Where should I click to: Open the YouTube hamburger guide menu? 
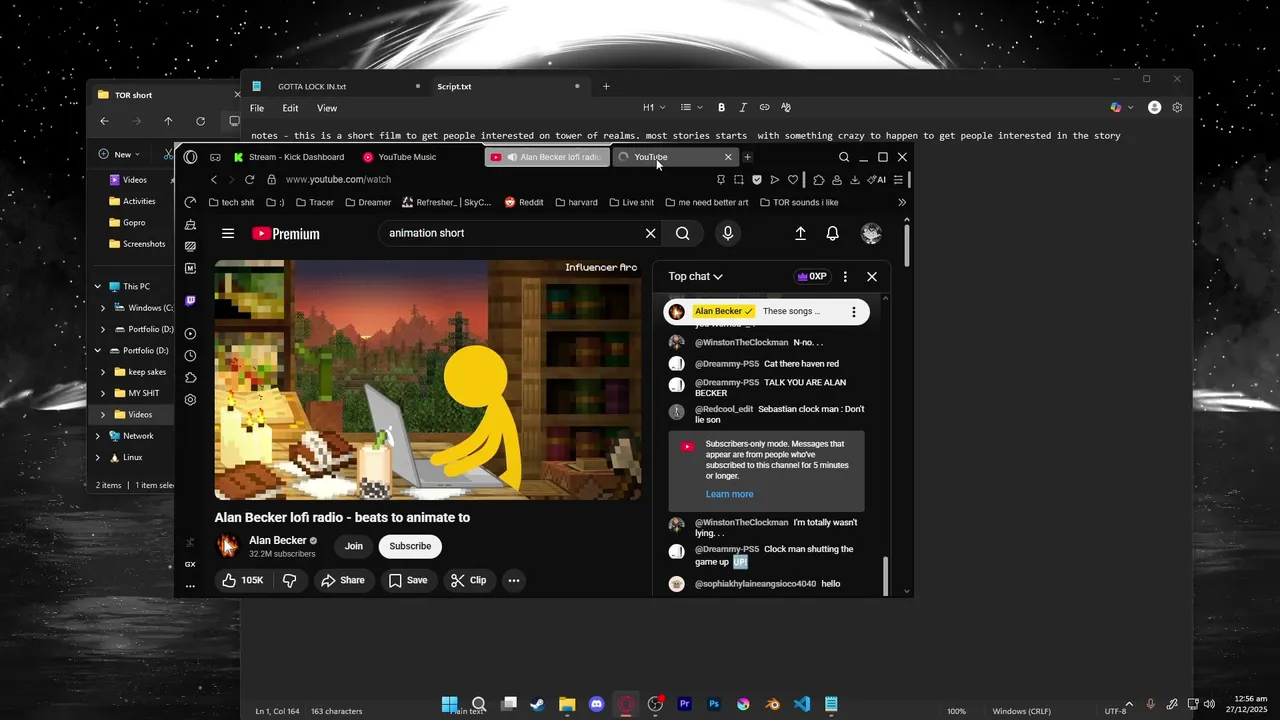coord(228,233)
